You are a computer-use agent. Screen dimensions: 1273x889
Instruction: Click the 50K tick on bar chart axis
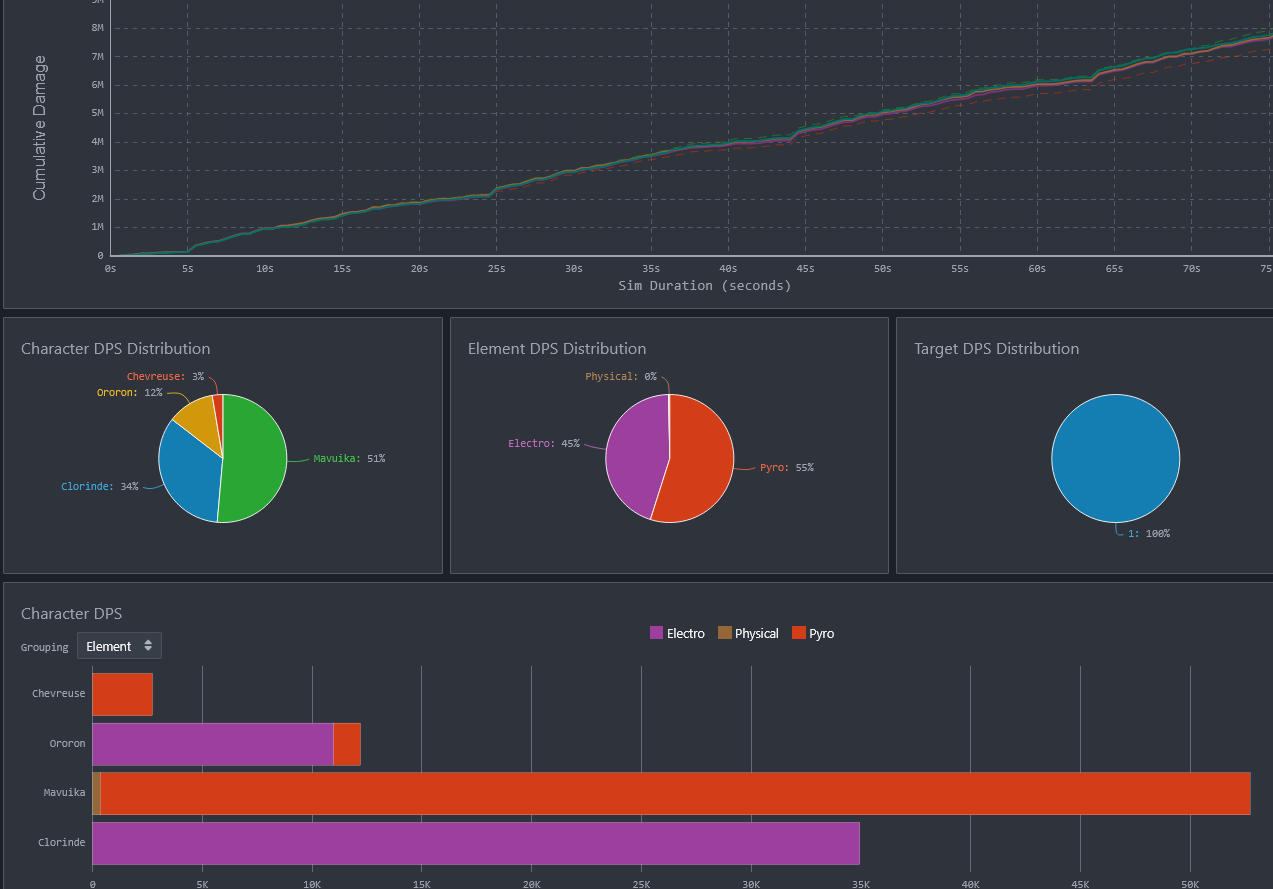click(1190, 885)
